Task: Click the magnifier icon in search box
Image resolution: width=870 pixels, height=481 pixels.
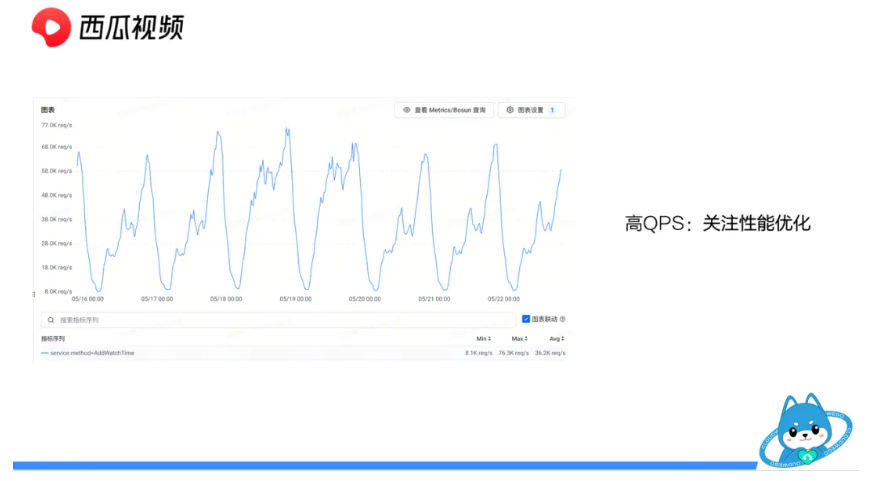Action: coord(50,320)
